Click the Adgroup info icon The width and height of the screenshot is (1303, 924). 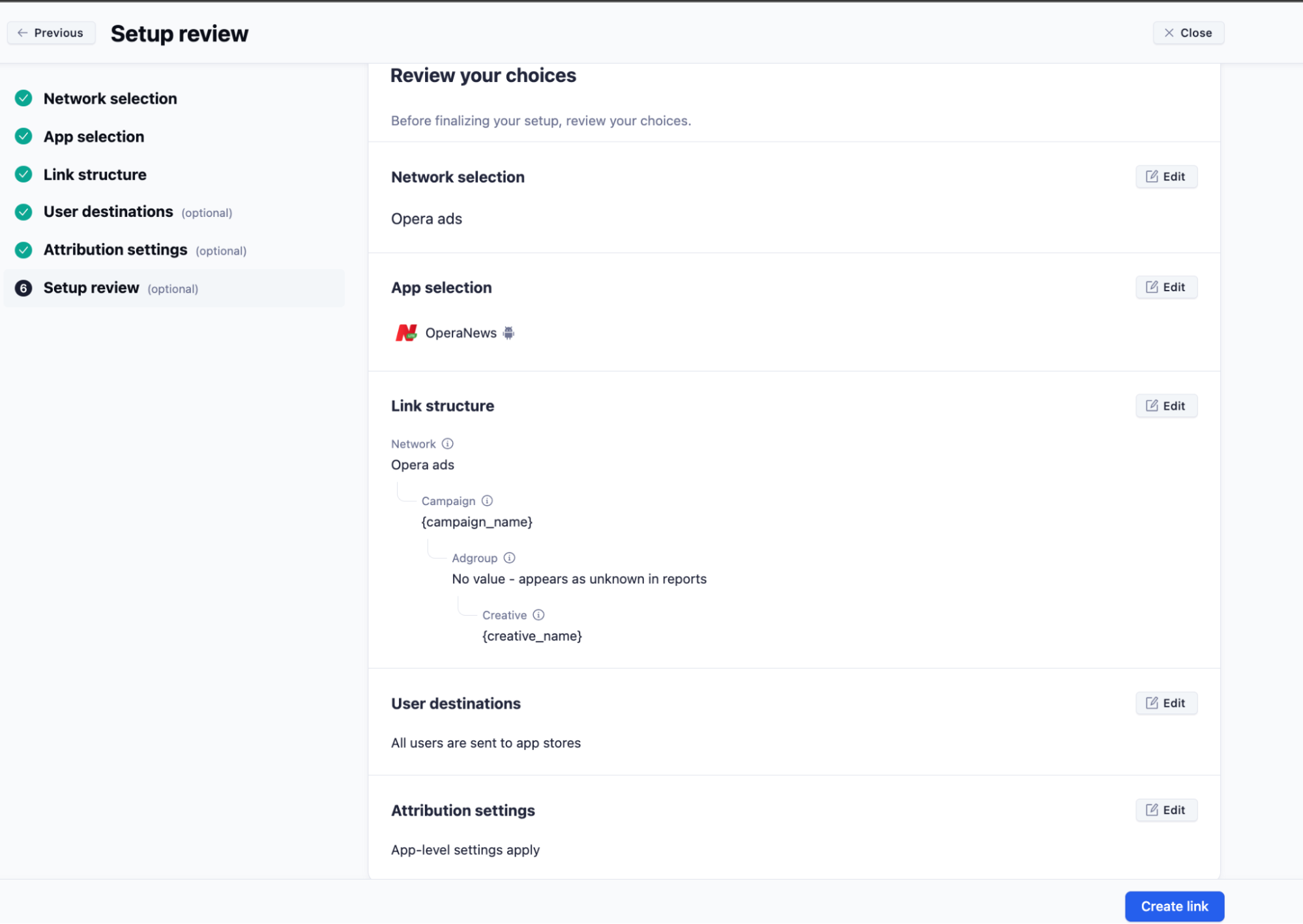click(509, 558)
